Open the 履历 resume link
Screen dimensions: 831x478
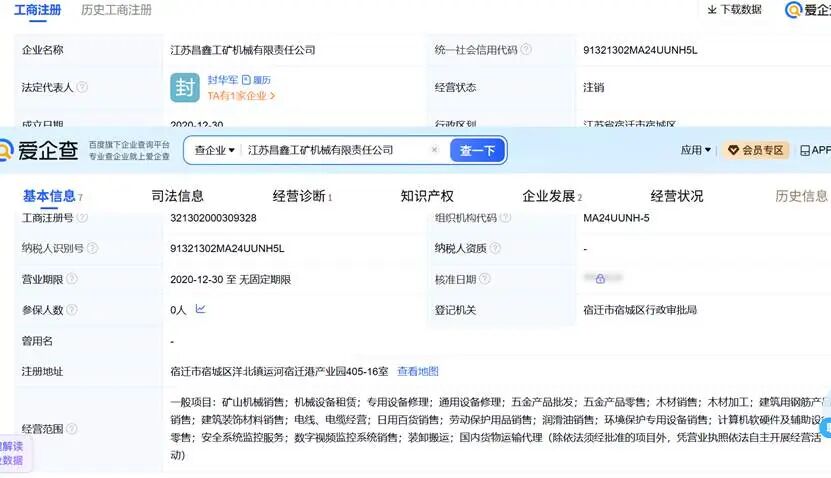pos(262,80)
